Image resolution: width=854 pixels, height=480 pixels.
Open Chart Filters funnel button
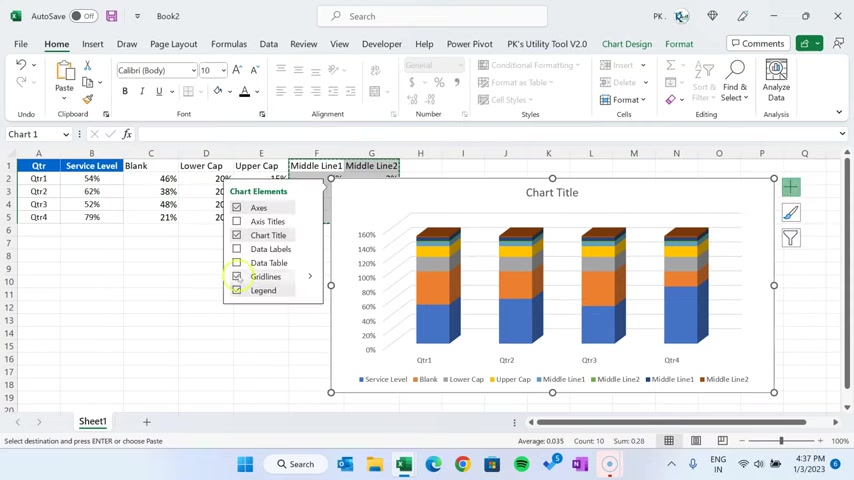(791, 238)
